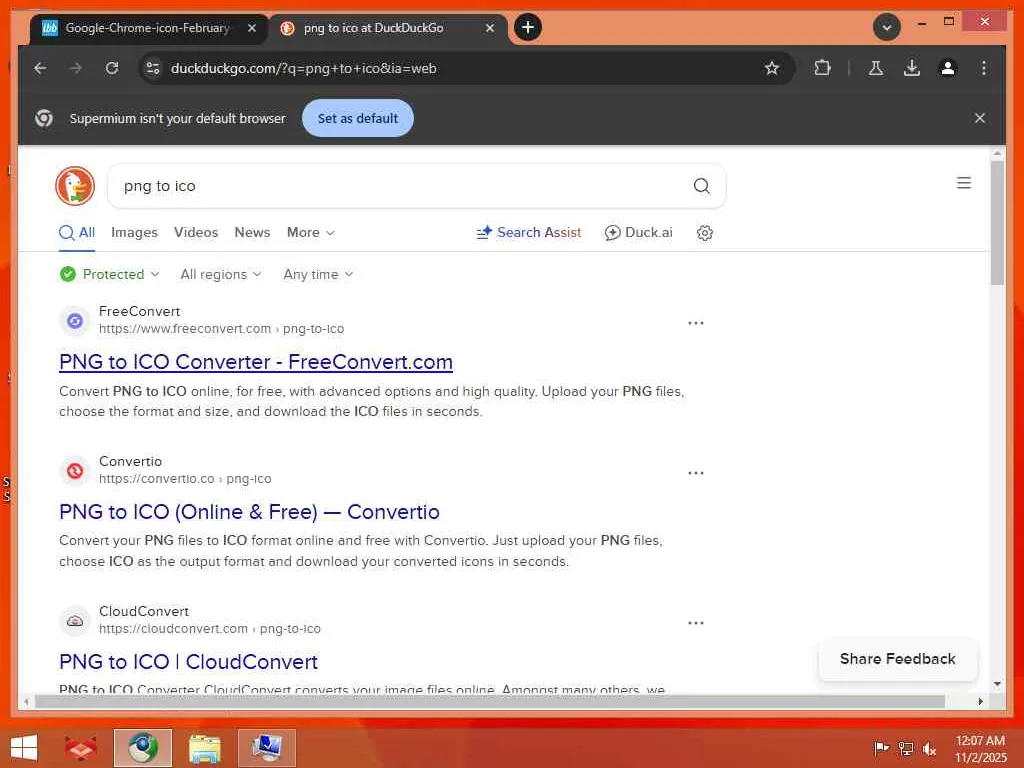The height and width of the screenshot is (768, 1024).
Task: Click the Convertio site favicon
Action: coord(75,470)
